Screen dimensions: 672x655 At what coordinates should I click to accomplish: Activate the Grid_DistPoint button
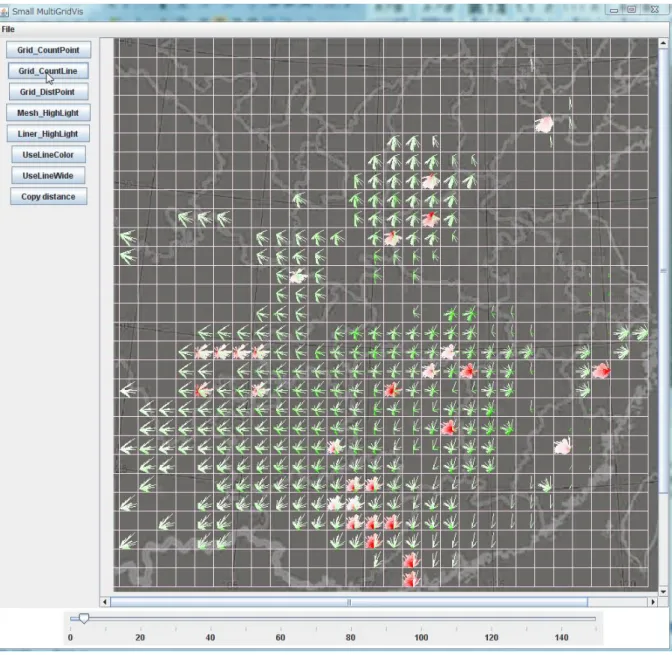[x=48, y=92]
